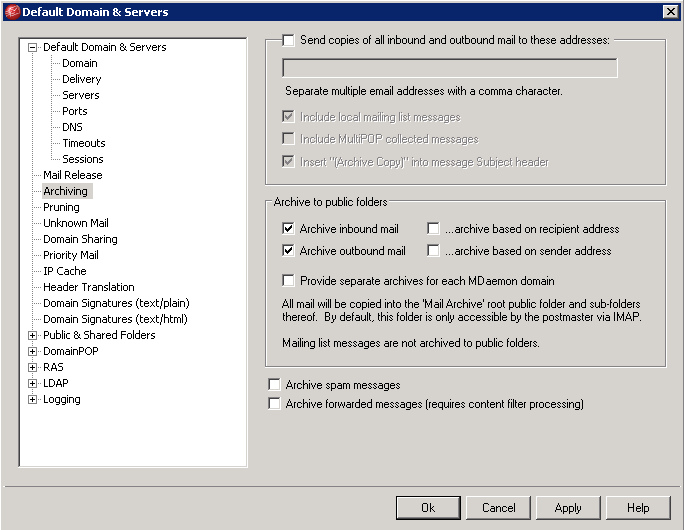Open the Pruning settings page

pyautogui.click(x=61, y=207)
